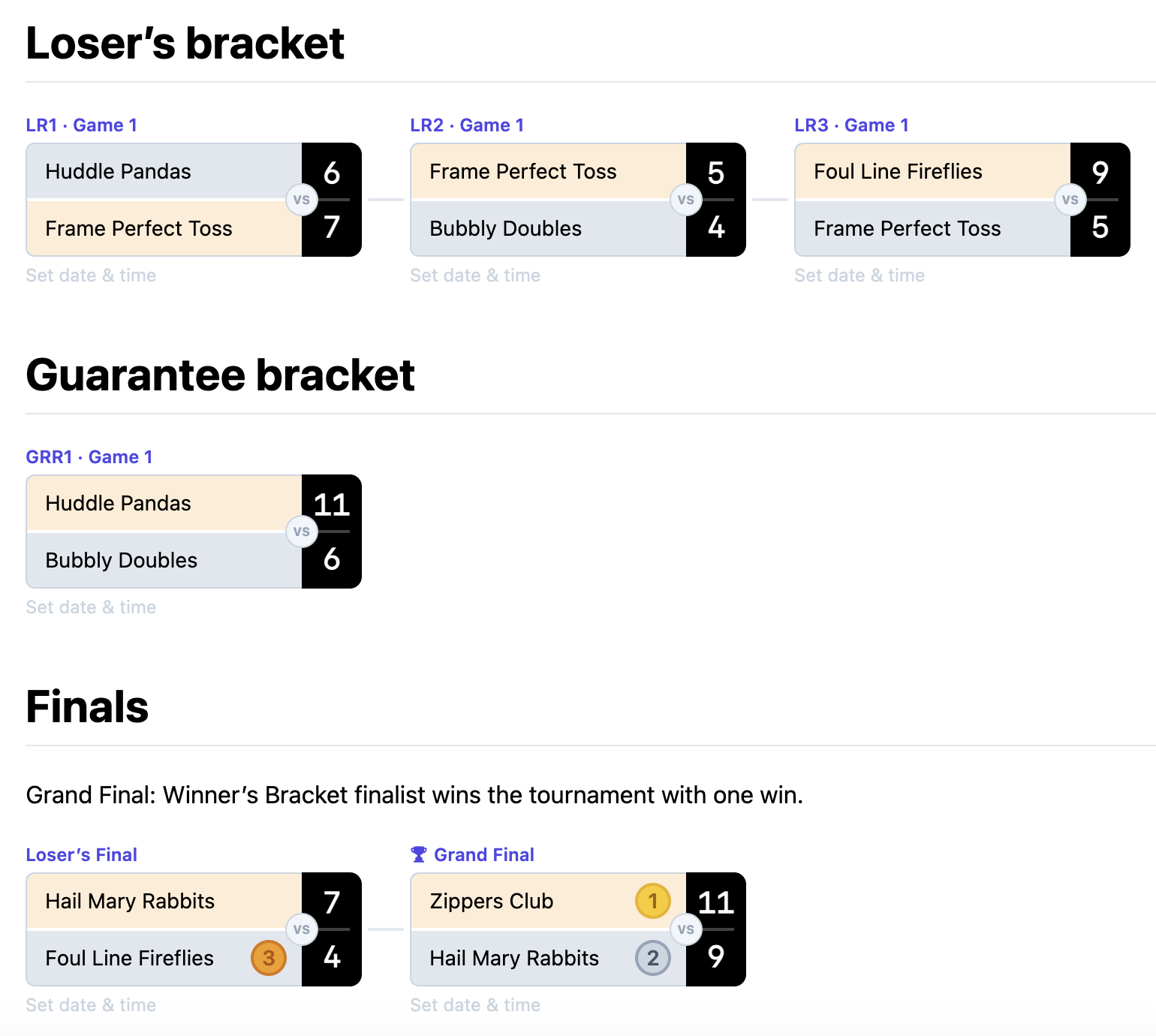This screenshot has height=1036, width=1156.
Task: Open the Loser's Final match link
Action: tap(82, 855)
